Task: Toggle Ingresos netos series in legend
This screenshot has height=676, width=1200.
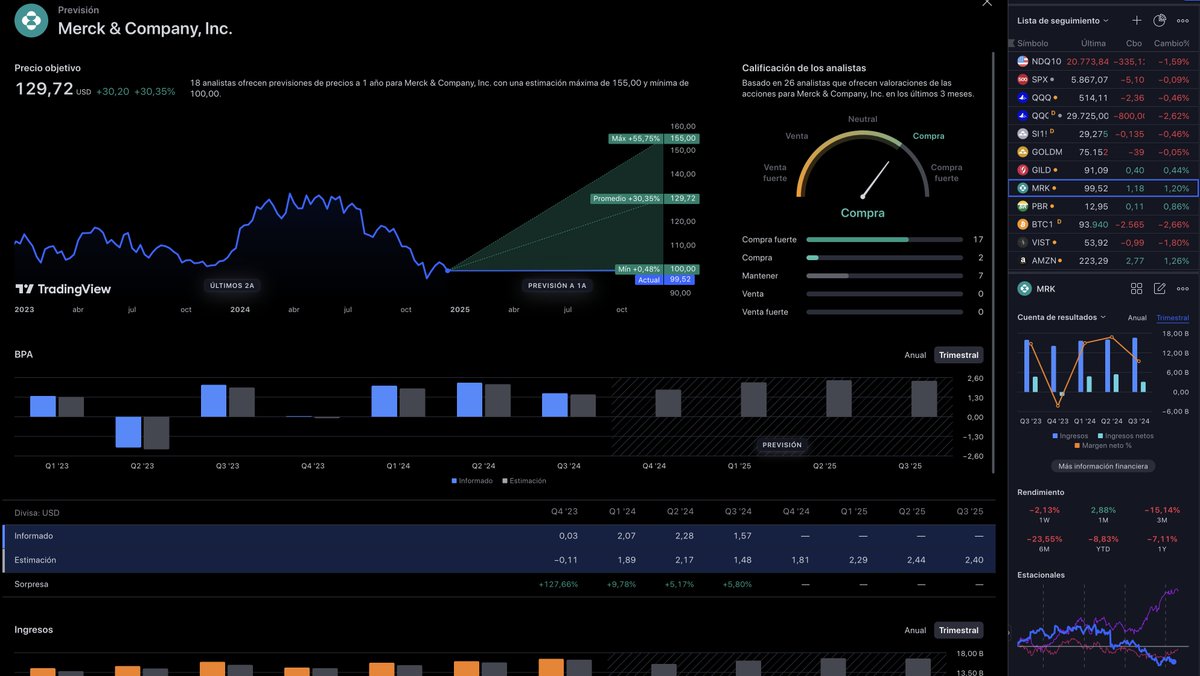Action: [1127, 436]
